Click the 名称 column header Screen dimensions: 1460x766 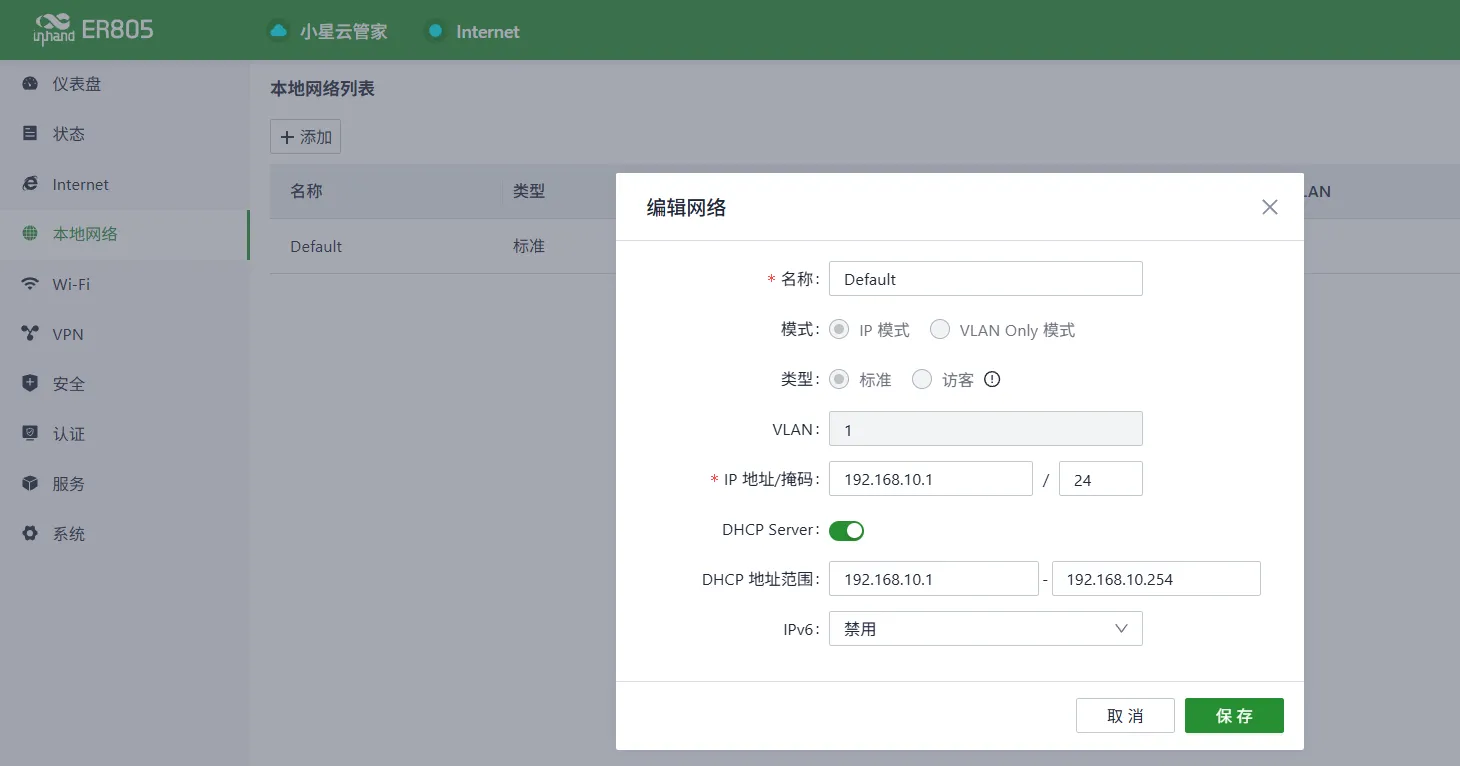pyautogui.click(x=306, y=191)
